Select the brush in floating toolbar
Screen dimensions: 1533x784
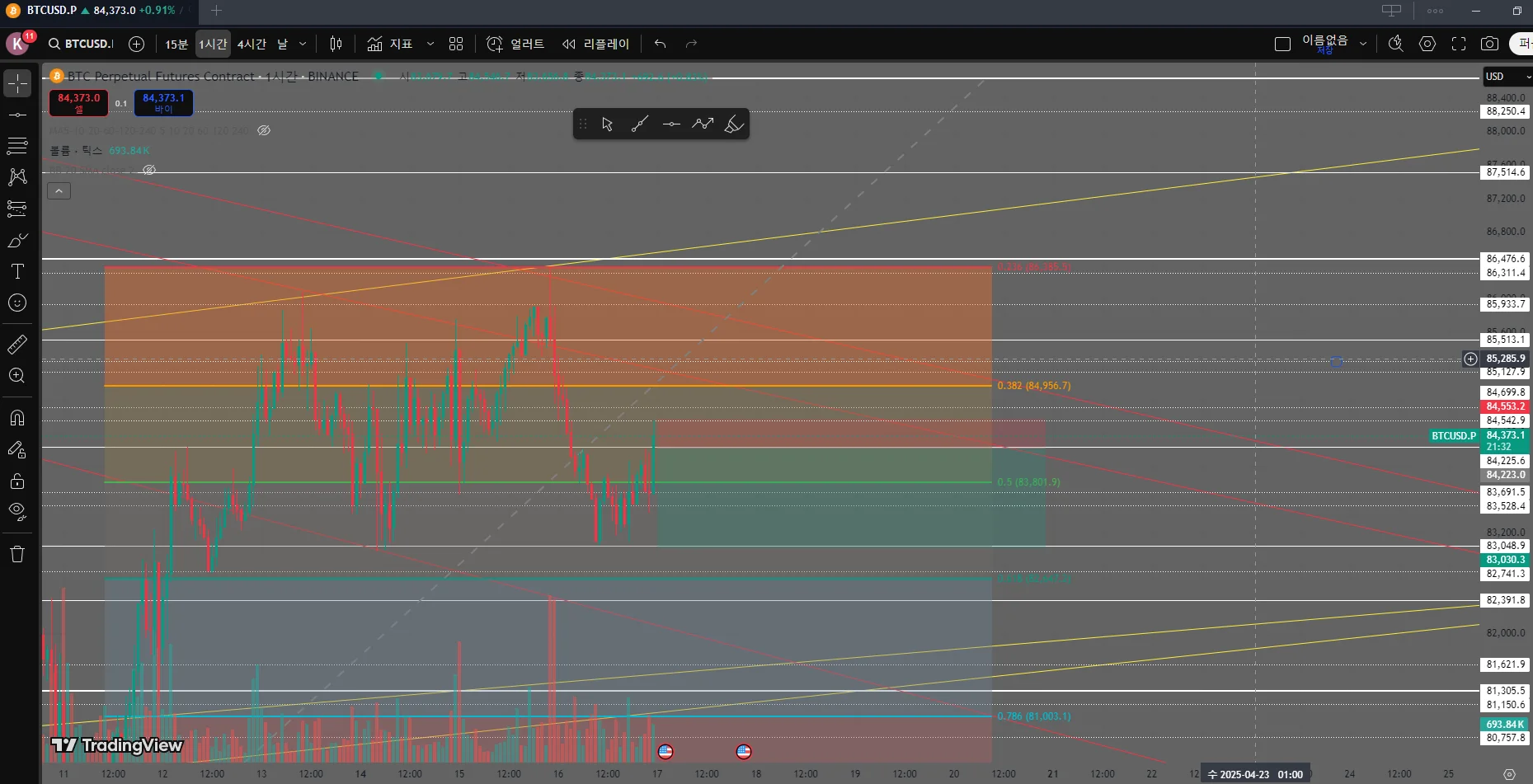734,124
